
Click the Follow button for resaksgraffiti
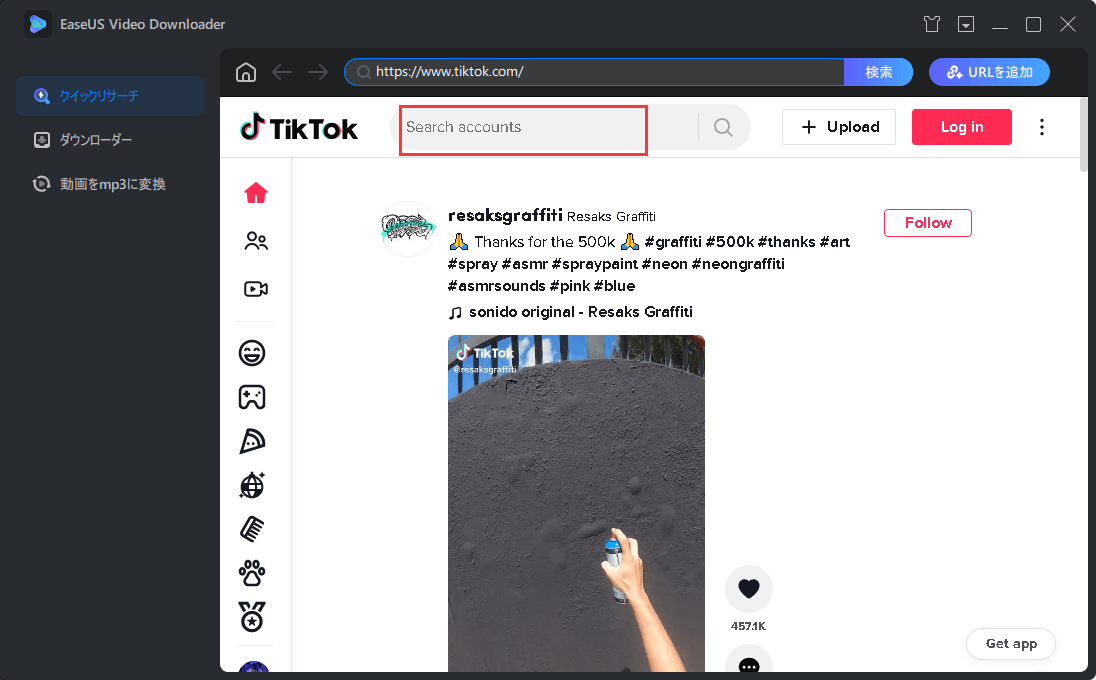[x=927, y=223]
